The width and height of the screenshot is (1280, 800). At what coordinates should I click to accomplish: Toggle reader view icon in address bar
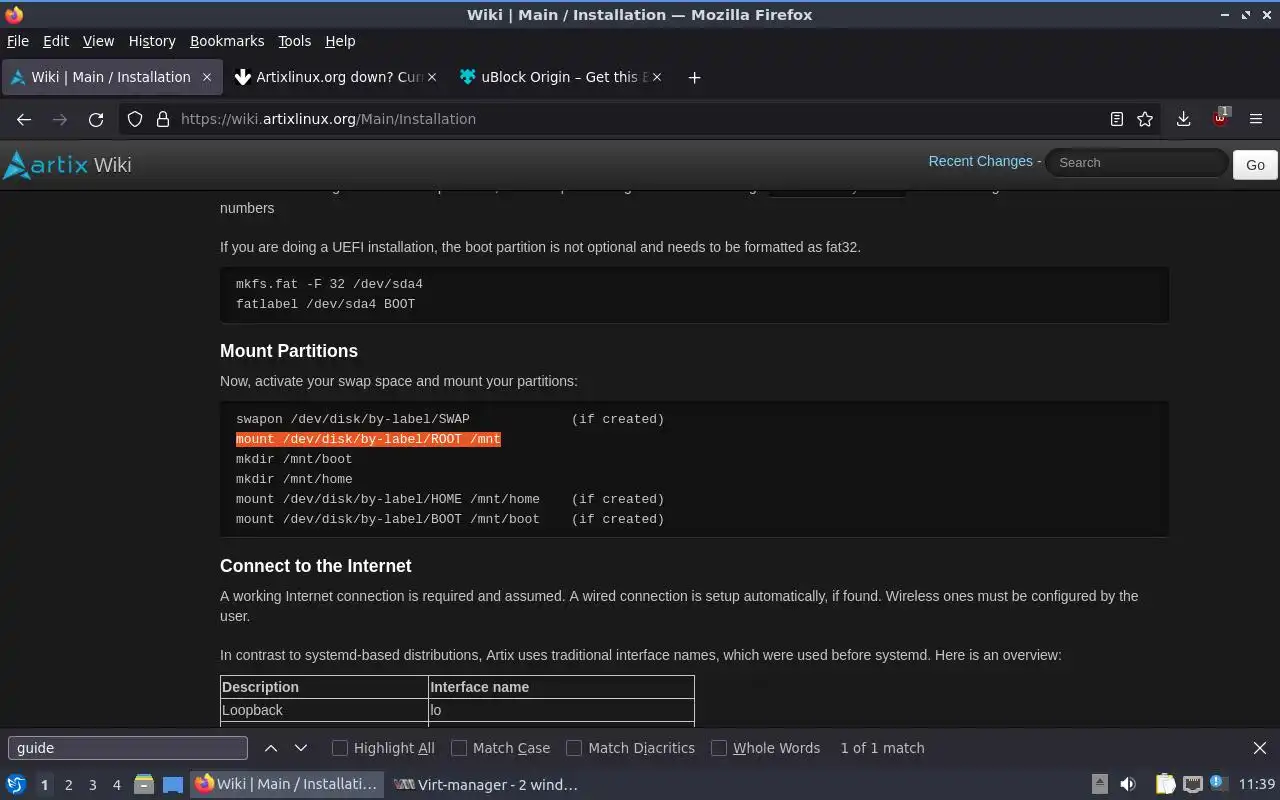tap(1117, 119)
